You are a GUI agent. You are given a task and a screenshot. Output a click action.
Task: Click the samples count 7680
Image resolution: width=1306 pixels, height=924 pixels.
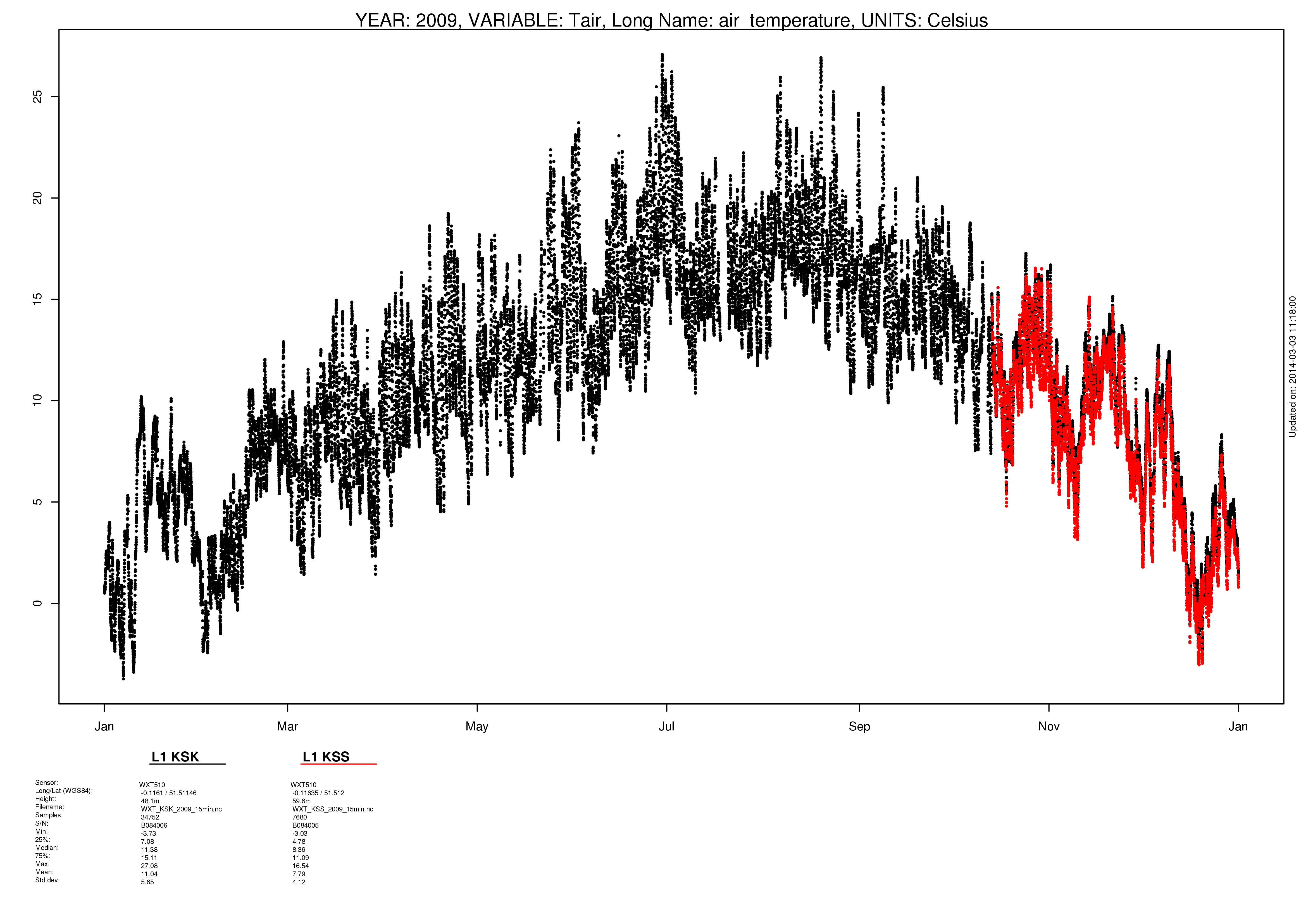(300, 817)
